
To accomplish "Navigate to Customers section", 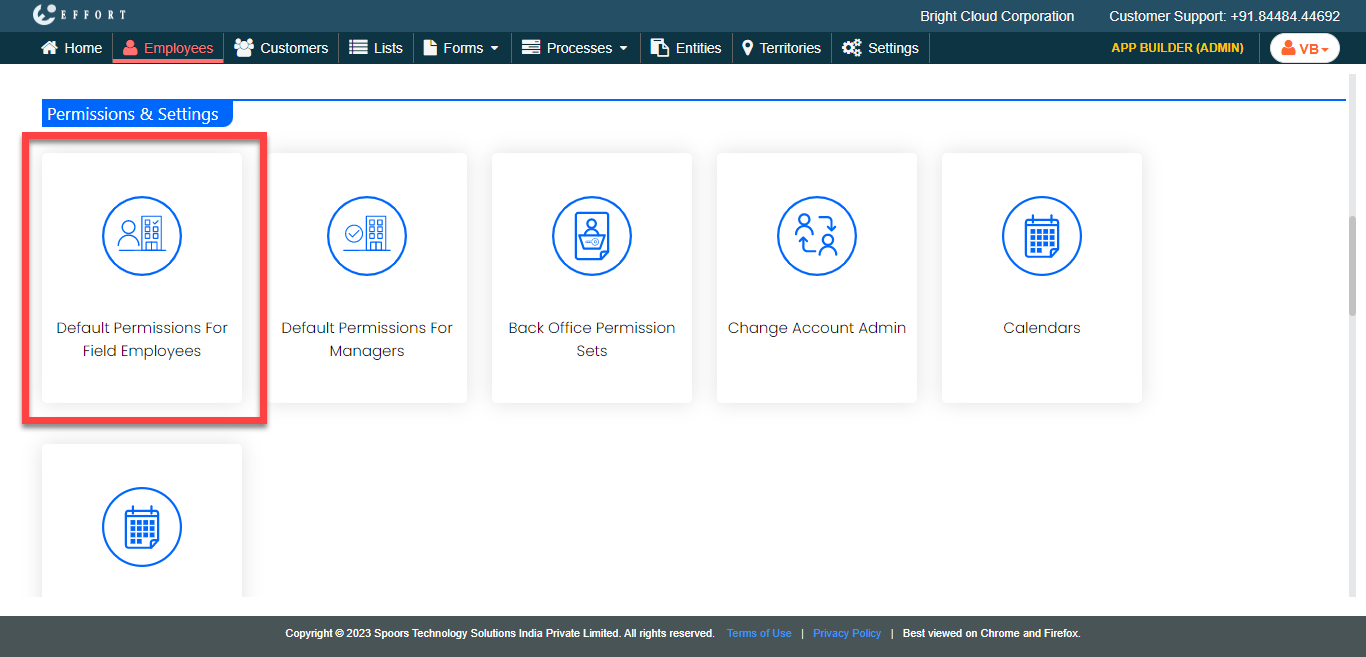I will click(x=281, y=48).
